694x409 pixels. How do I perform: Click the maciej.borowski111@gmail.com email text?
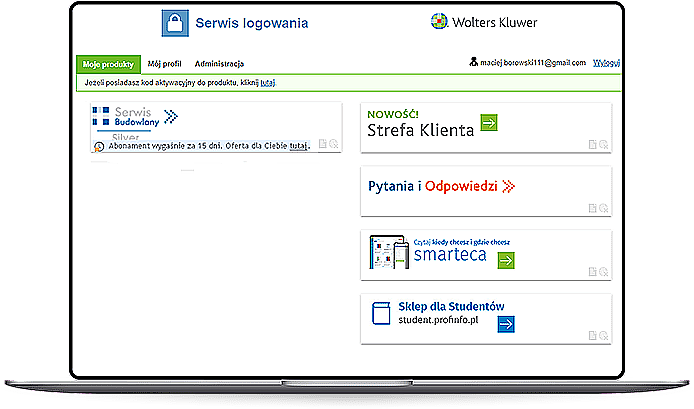coord(533,63)
